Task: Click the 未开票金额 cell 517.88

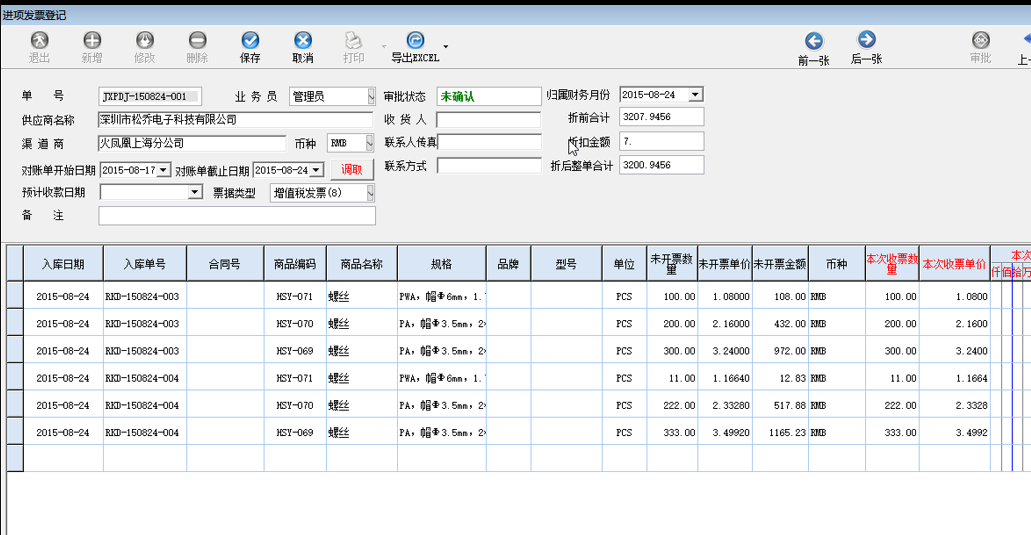Action: (x=780, y=406)
